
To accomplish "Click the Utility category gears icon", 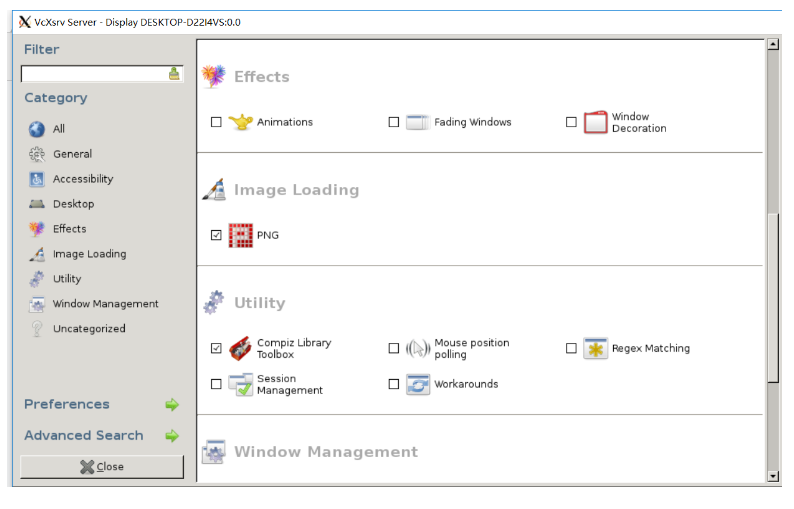I will click(36, 279).
